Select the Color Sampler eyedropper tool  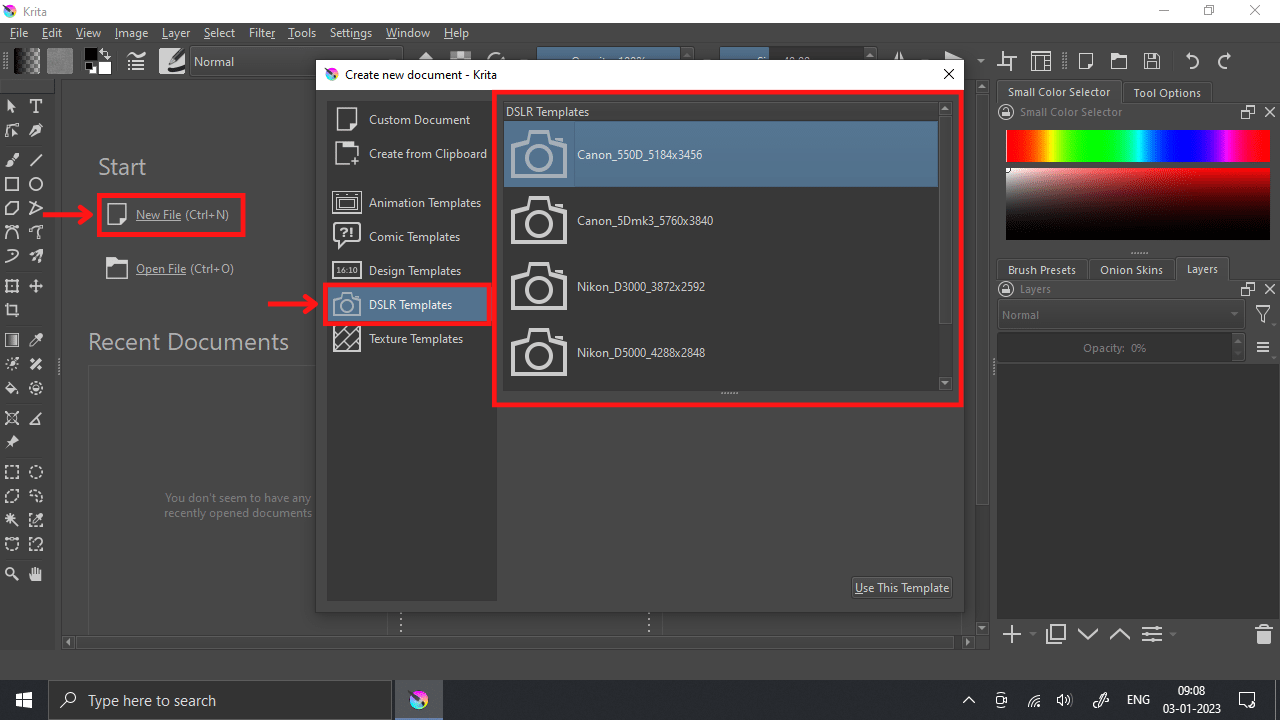click(36, 340)
